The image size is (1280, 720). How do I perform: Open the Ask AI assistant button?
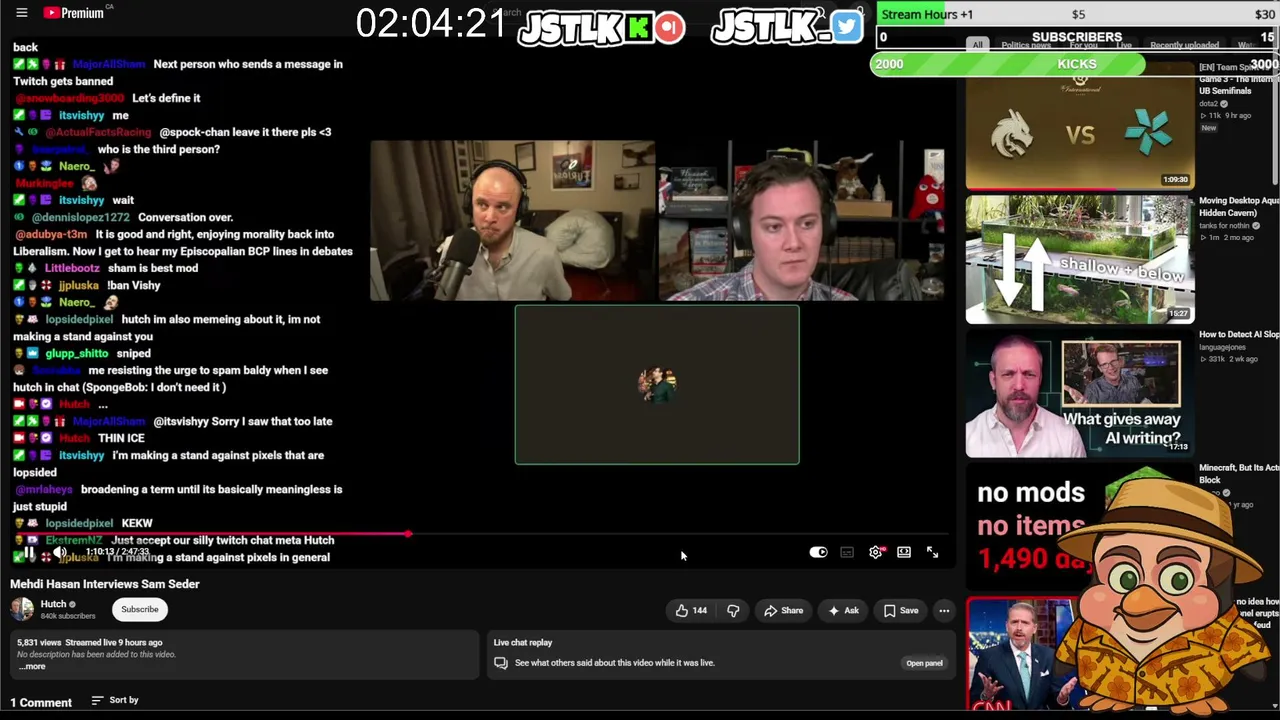[843, 610]
